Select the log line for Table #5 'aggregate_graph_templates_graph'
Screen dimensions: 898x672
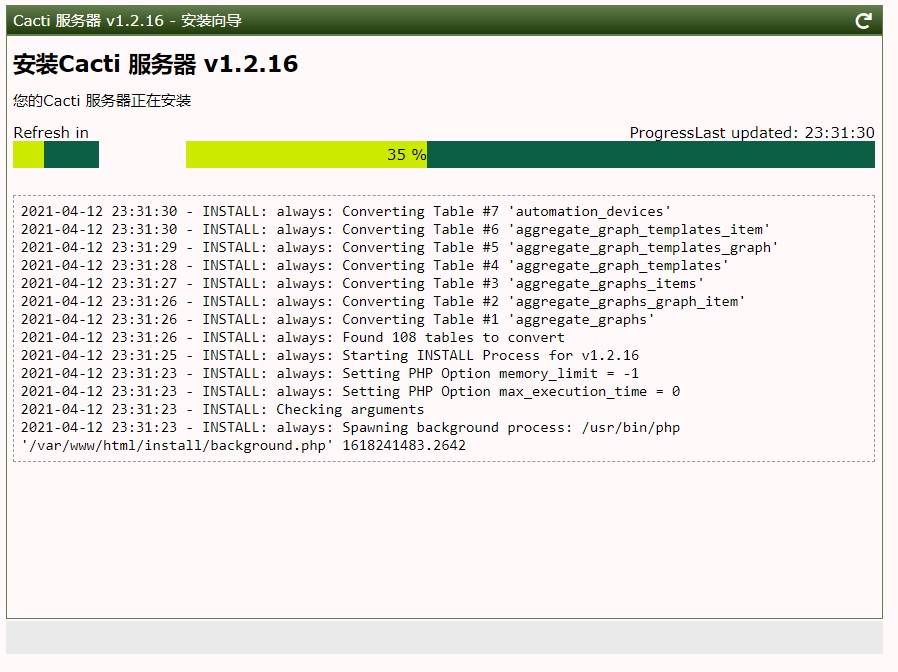click(399, 248)
